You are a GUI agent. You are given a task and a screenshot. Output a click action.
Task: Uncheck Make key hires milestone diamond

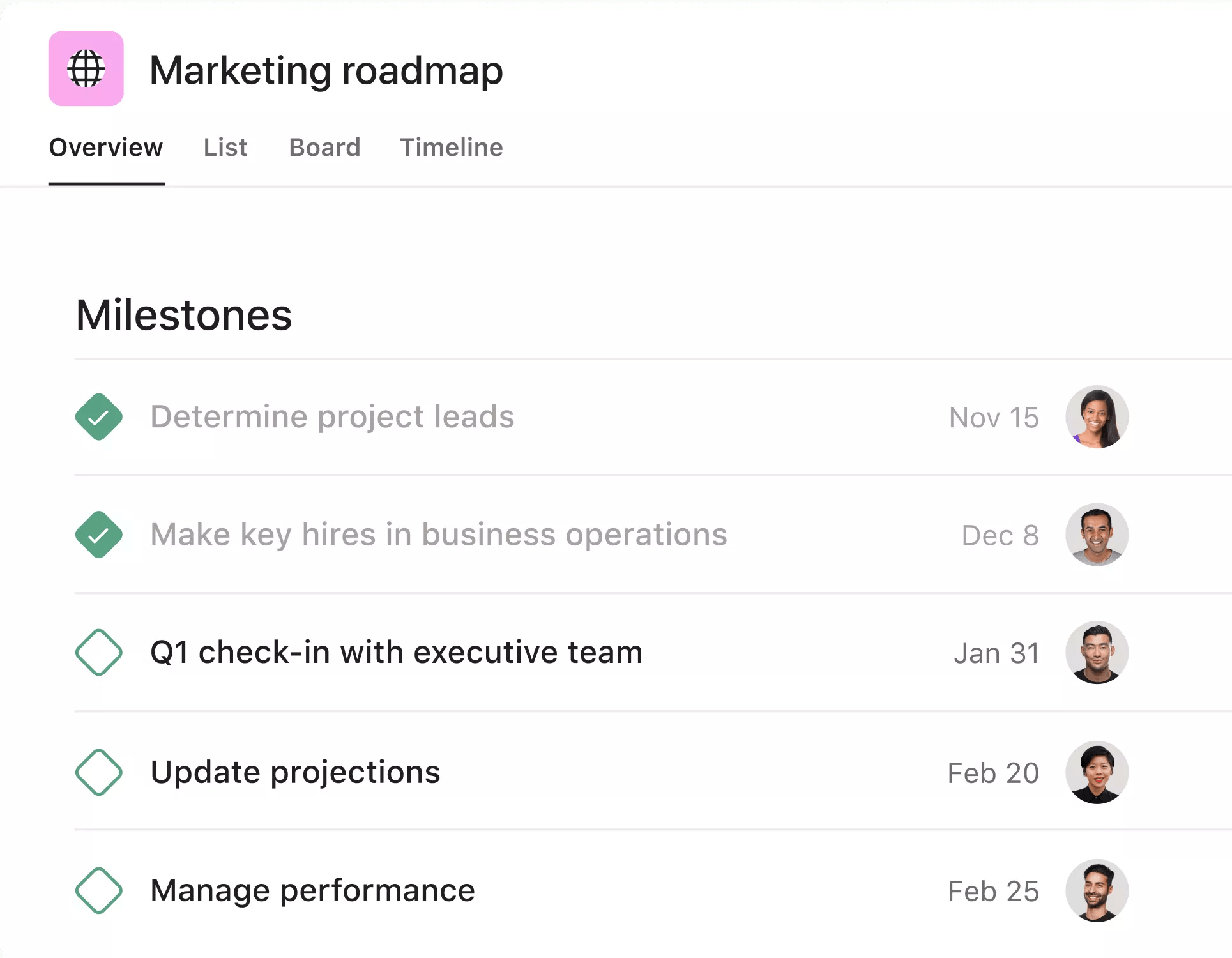[x=99, y=535]
